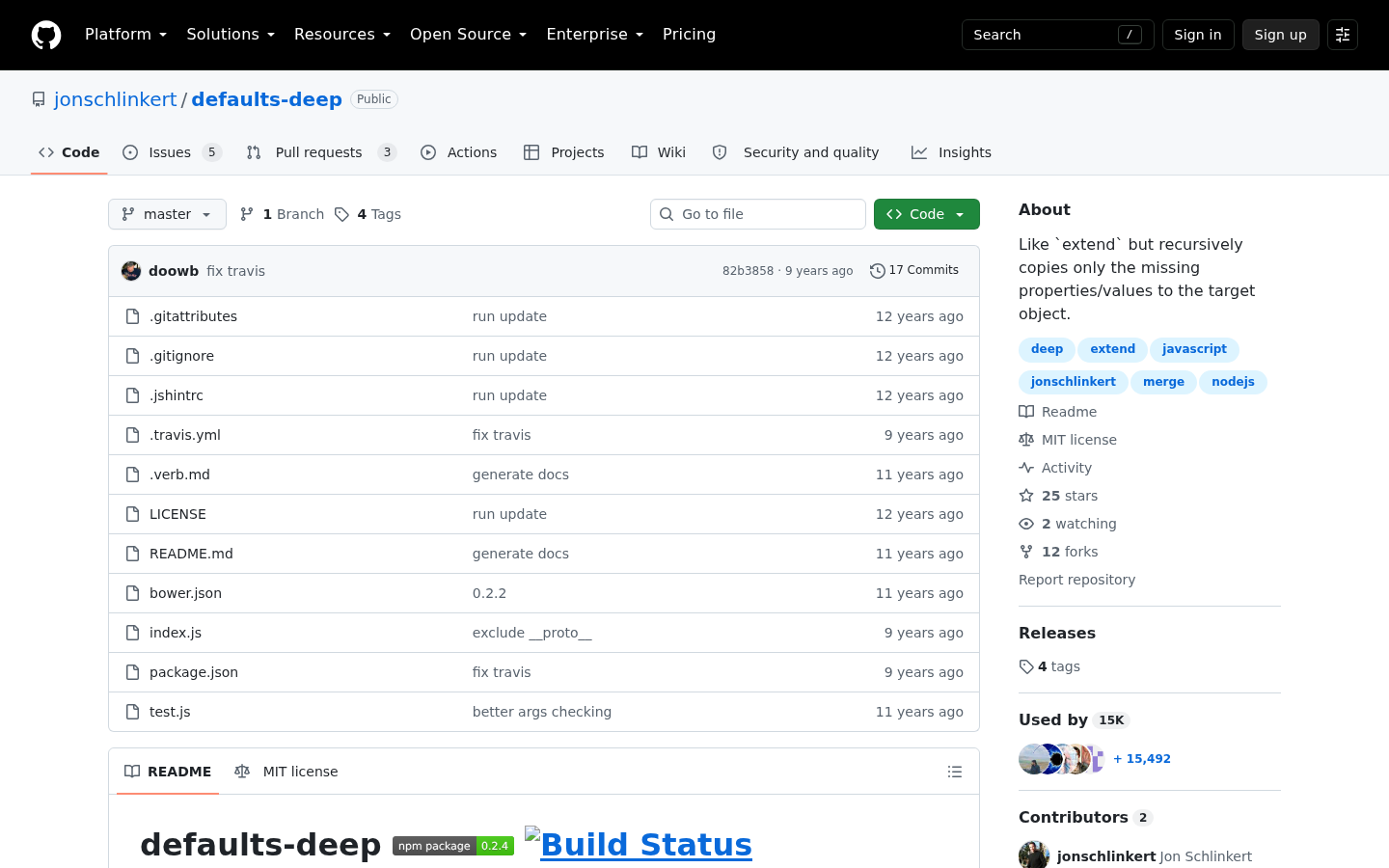Open the Actions tab

459,152
